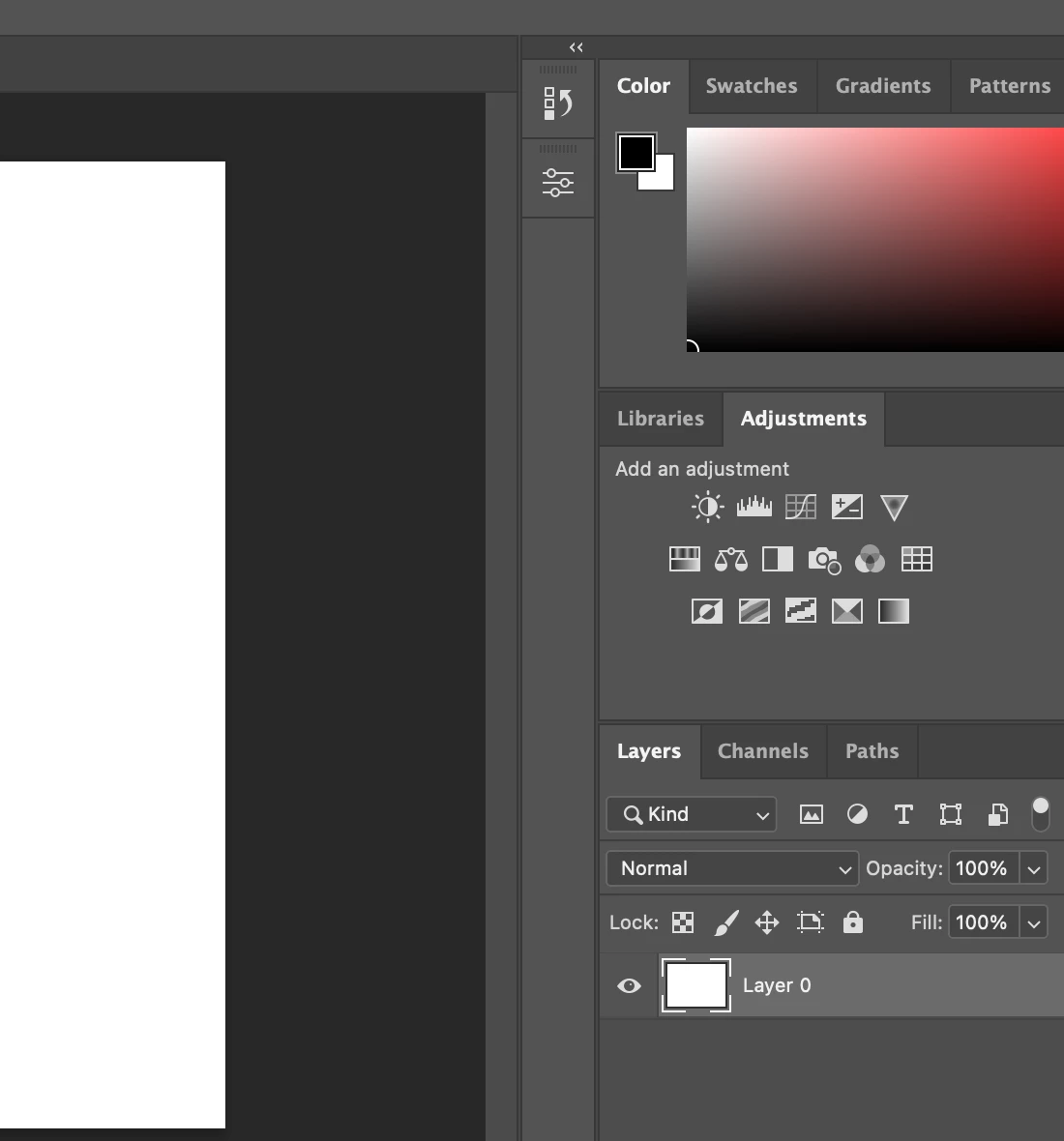Add an Exposure adjustment
This screenshot has width=1064, height=1141.
[x=847, y=507]
